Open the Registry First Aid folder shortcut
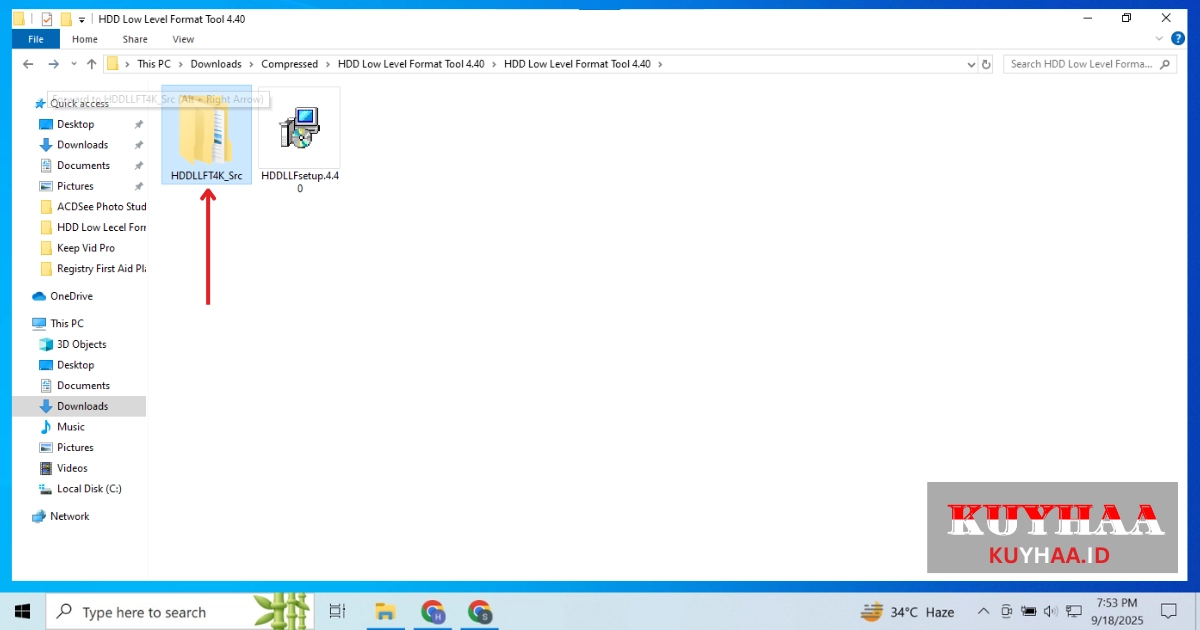1200x630 pixels. [x=92, y=269]
